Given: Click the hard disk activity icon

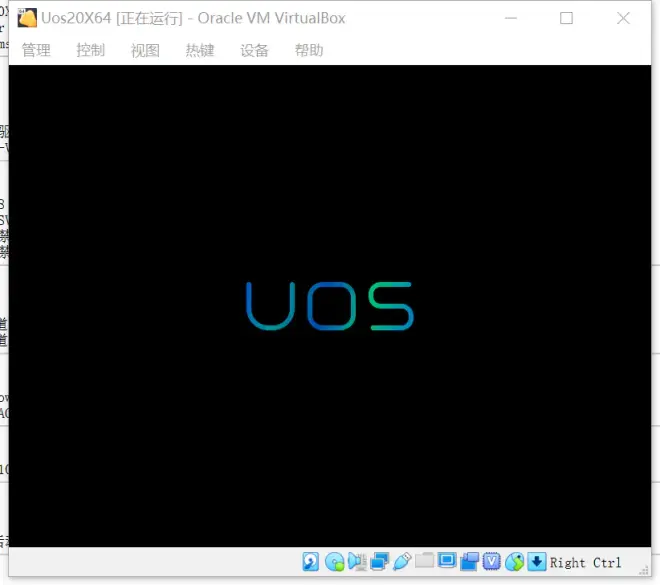Looking at the screenshot, I should [x=311, y=562].
